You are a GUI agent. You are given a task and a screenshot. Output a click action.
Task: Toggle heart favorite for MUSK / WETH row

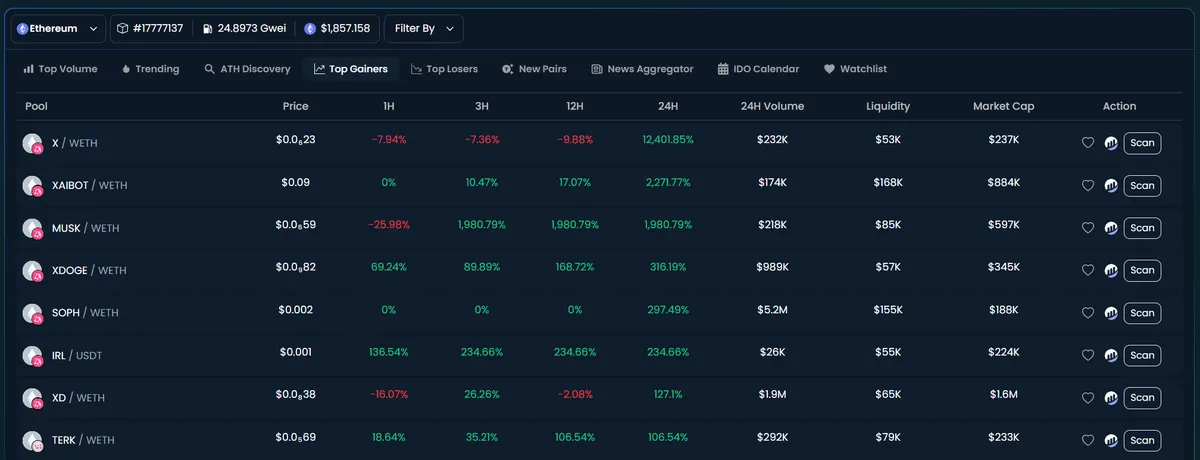tap(1088, 228)
